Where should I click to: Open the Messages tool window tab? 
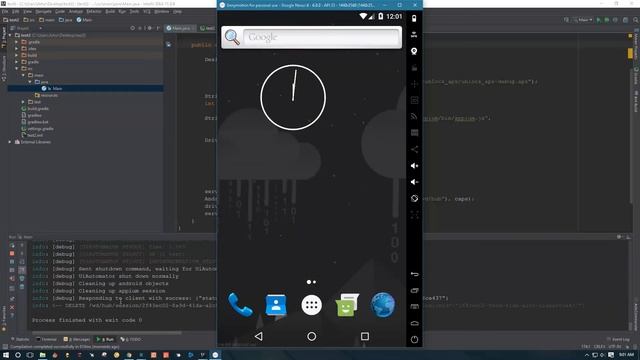[77, 339]
